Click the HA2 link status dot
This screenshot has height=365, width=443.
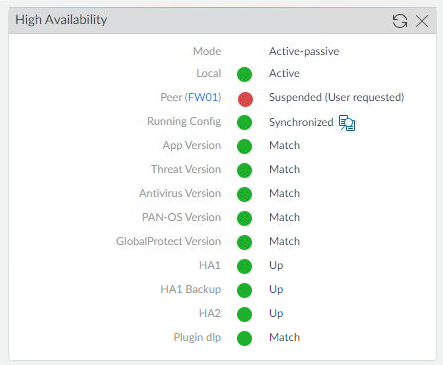point(244,314)
